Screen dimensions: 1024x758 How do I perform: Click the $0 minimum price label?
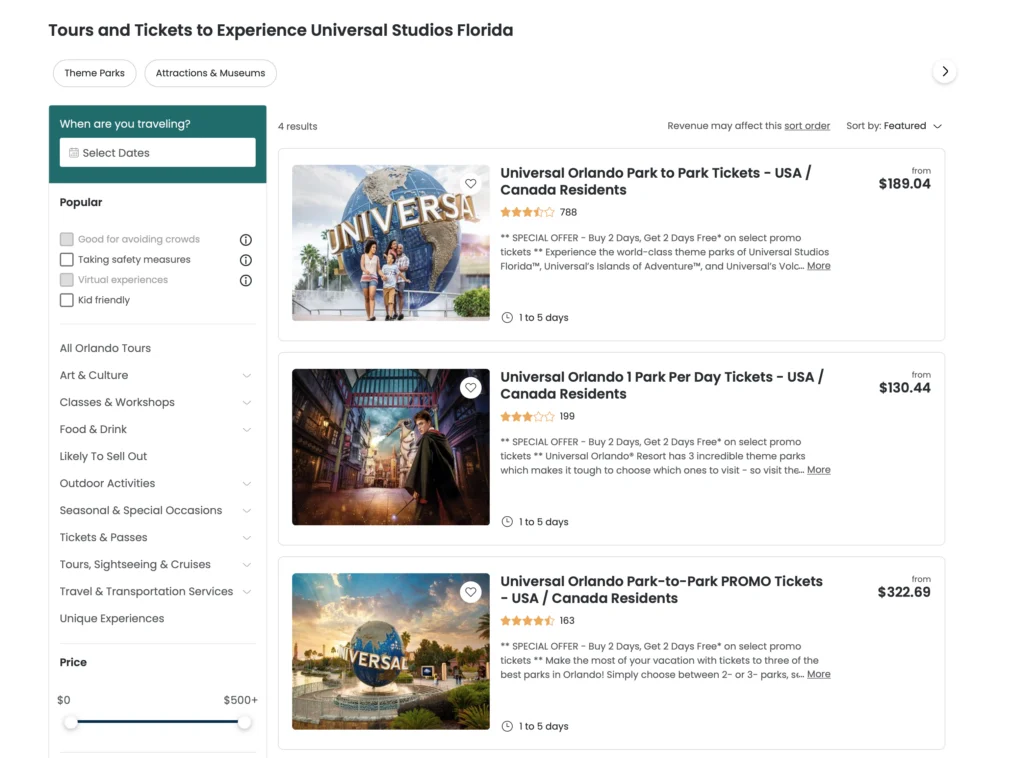tap(64, 700)
